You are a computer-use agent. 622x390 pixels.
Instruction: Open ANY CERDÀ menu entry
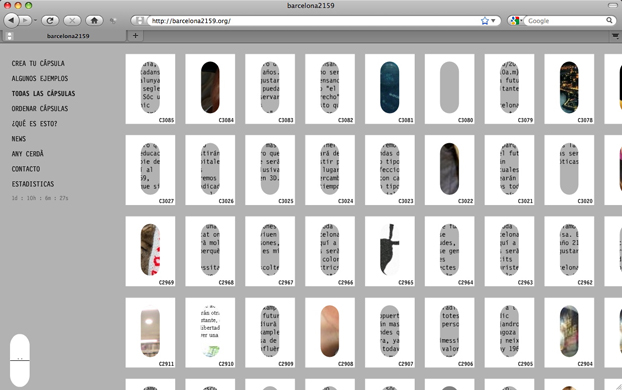click(x=27, y=154)
